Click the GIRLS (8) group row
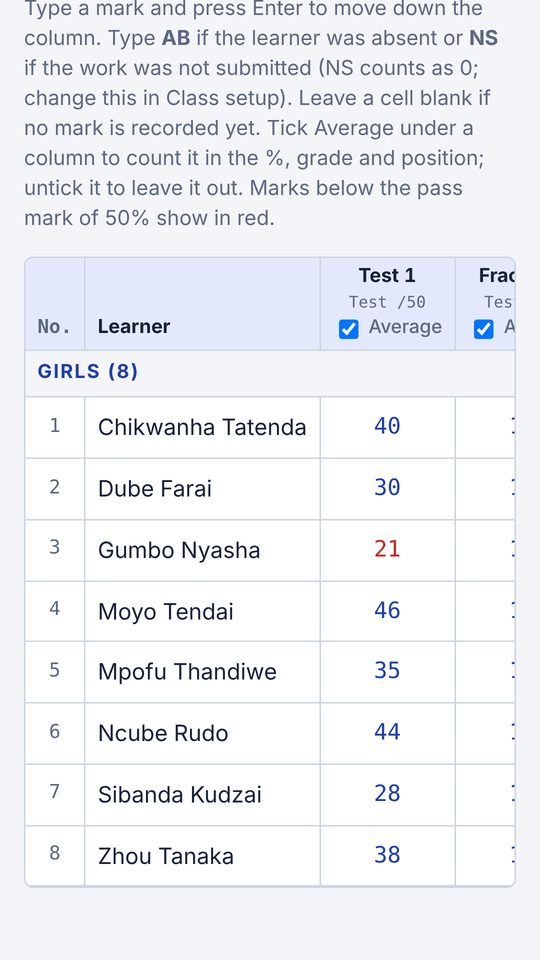Screen dimensions: 540x960 click(270, 373)
